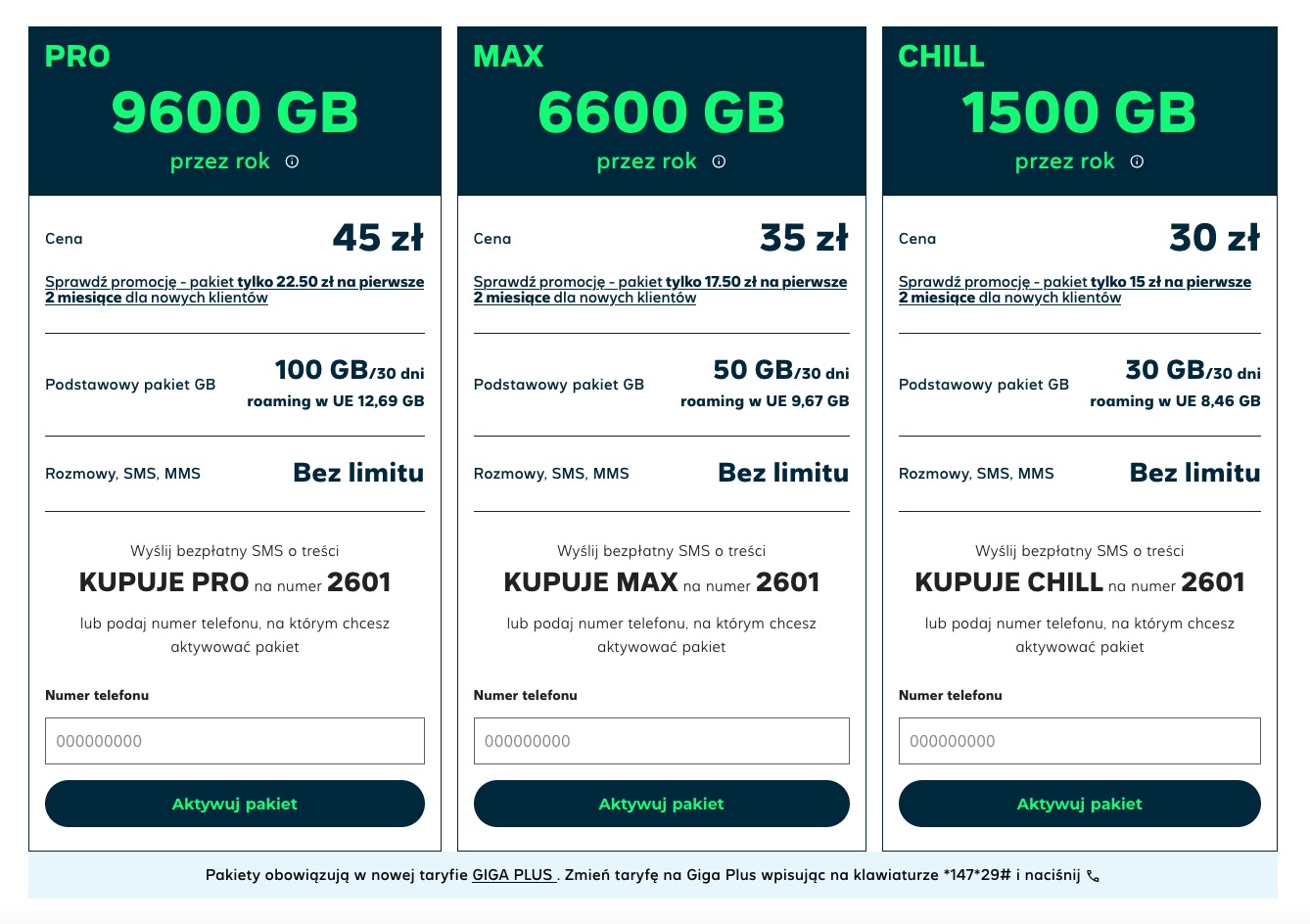Activate the MAX package button
Viewport: 1310px width, 924px height.
coord(662,804)
